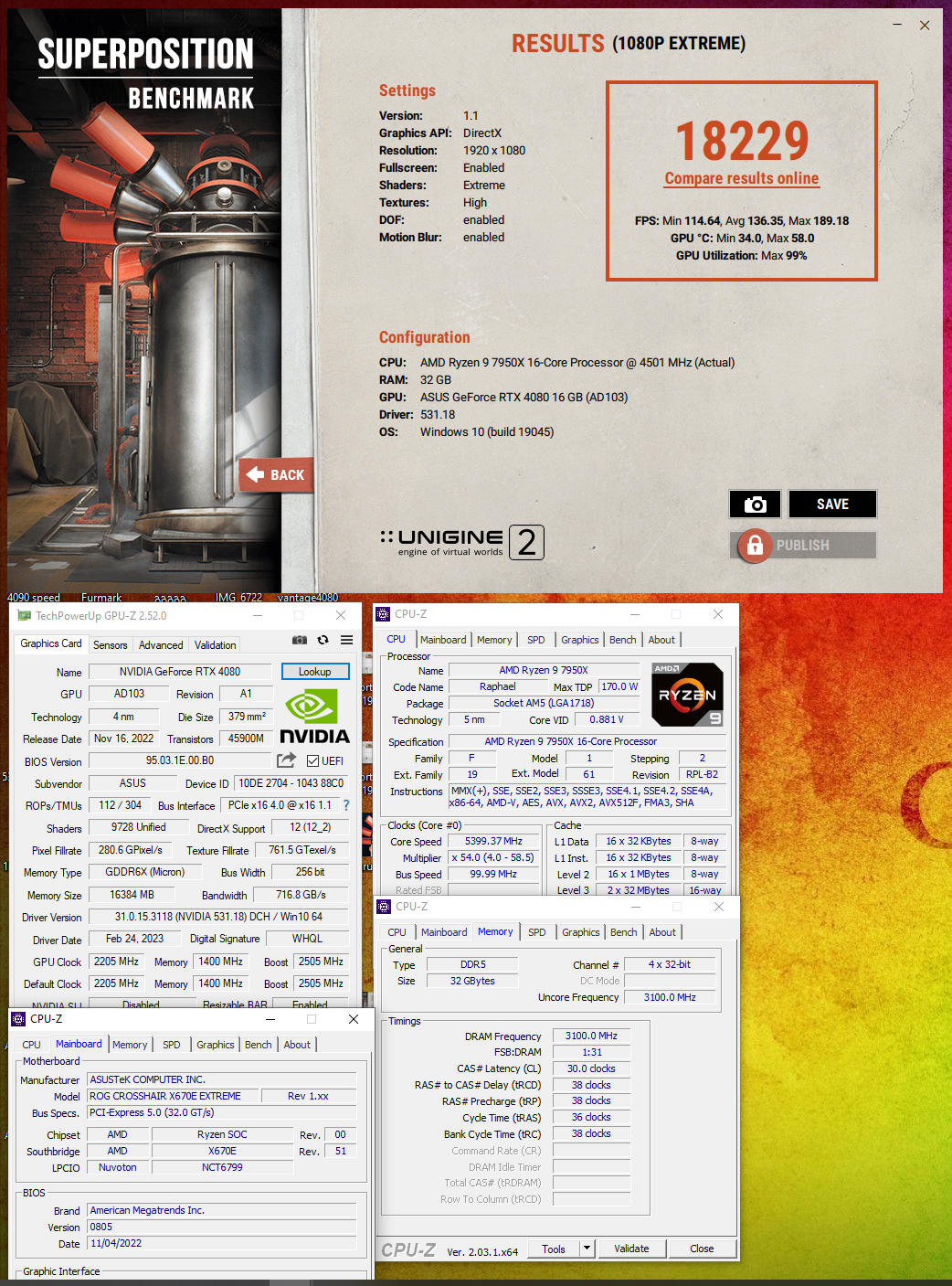The height and width of the screenshot is (1286, 952).
Task: Click the Compare results online link
Action: [741, 179]
